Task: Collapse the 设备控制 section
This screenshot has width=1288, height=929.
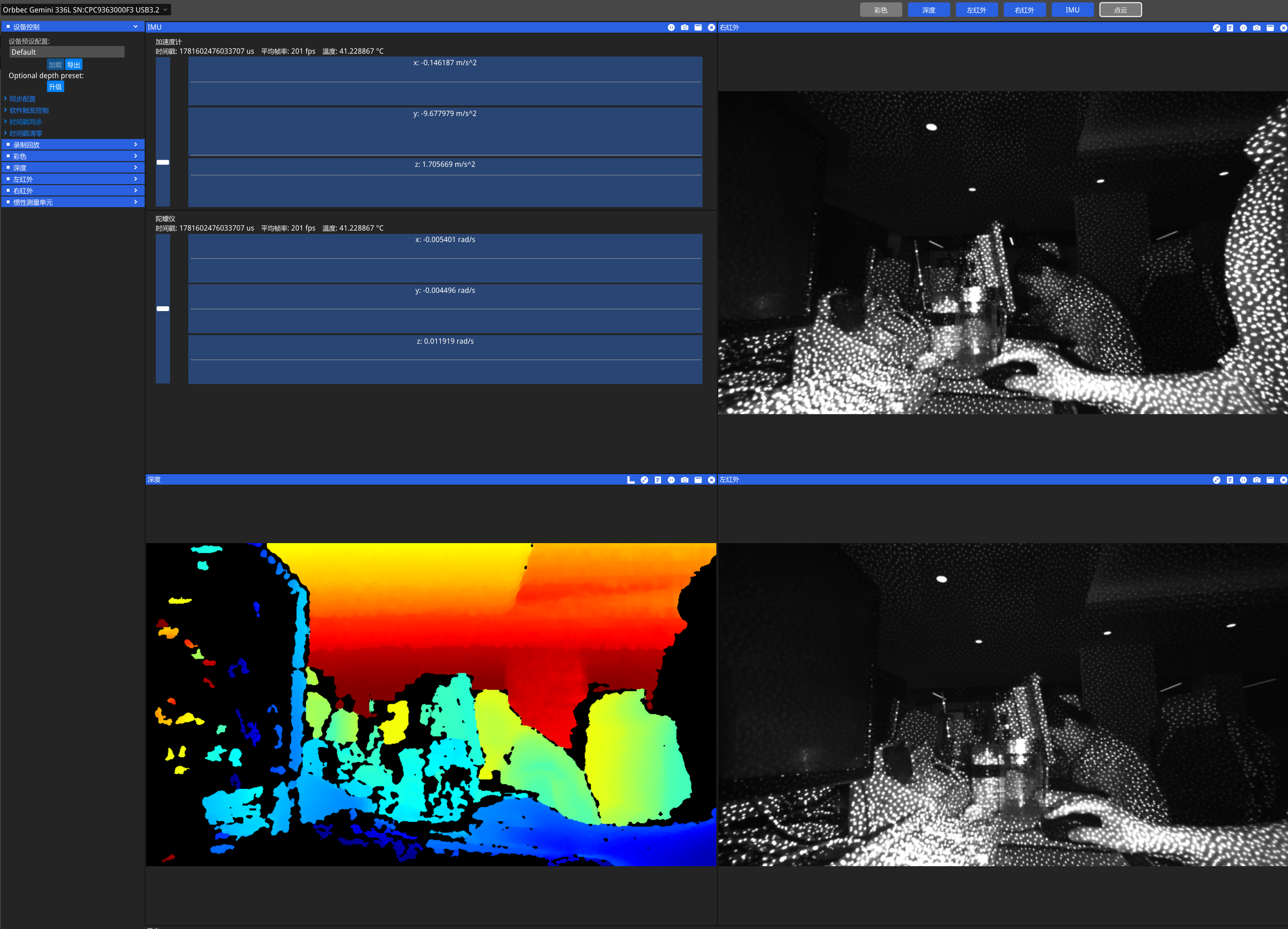Action: [73, 27]
